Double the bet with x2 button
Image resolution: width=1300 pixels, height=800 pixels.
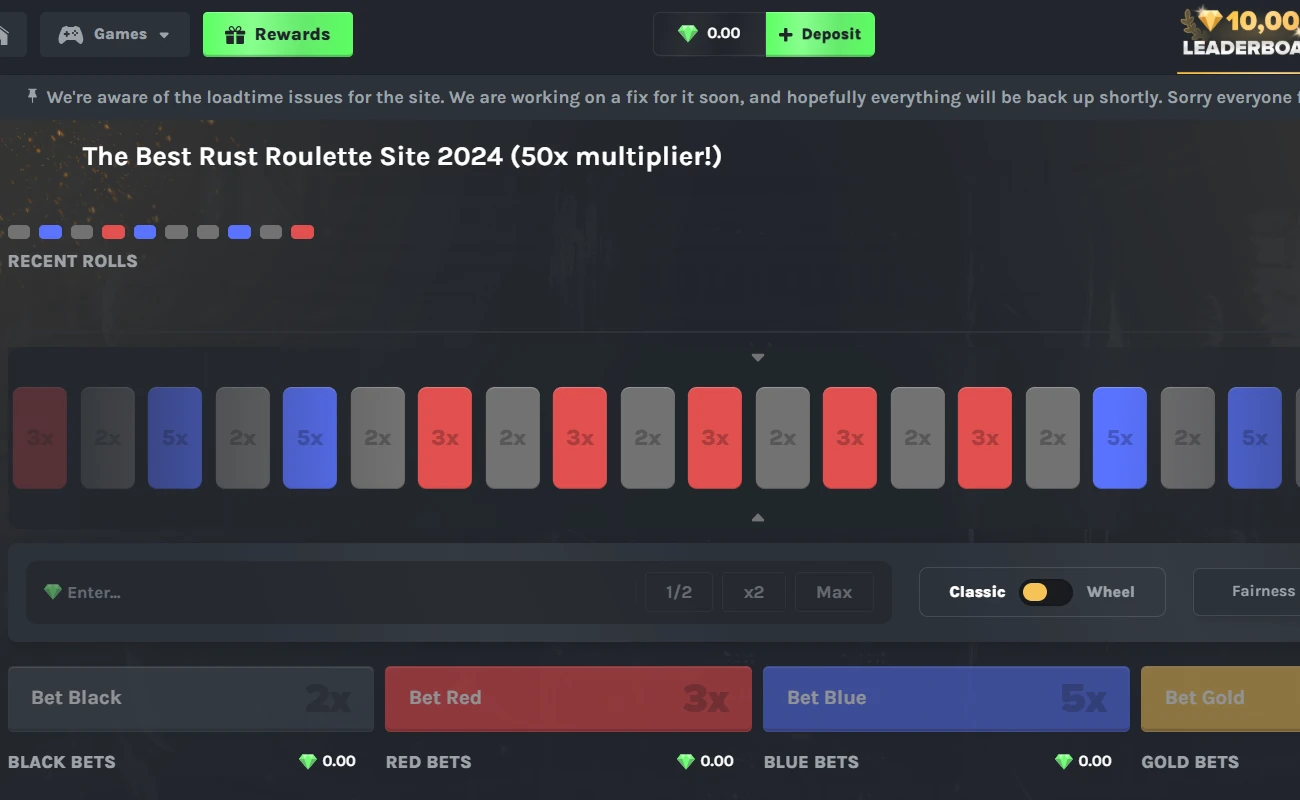point(754,592)
